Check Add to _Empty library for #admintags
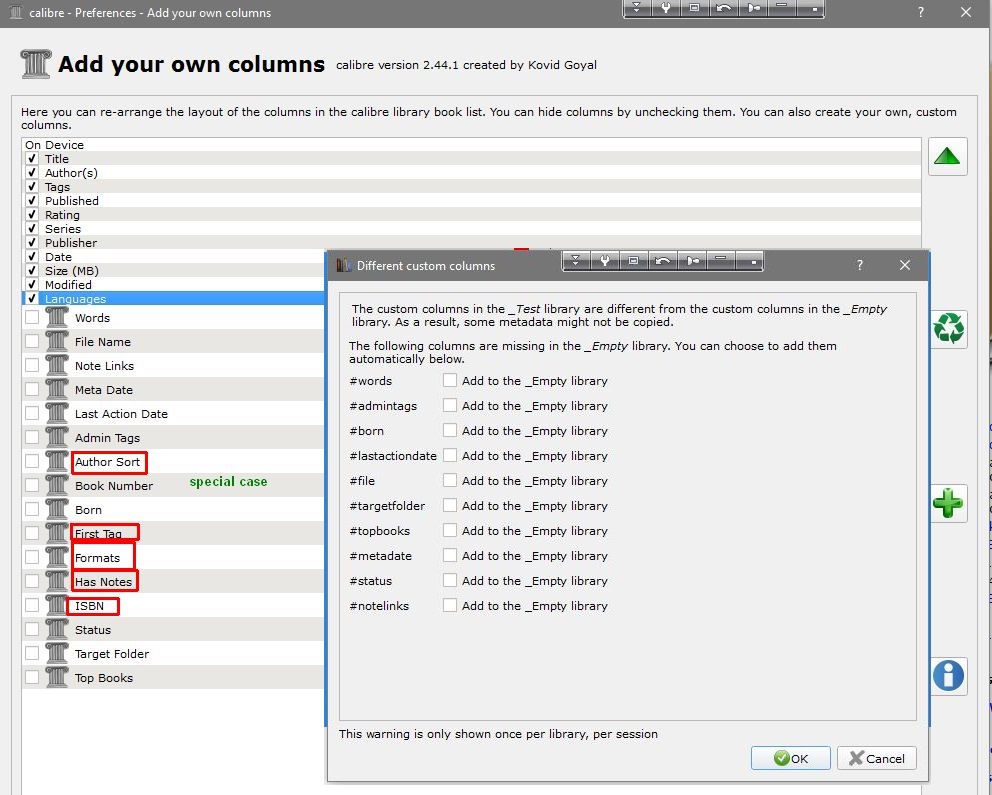 coord(450,405)
